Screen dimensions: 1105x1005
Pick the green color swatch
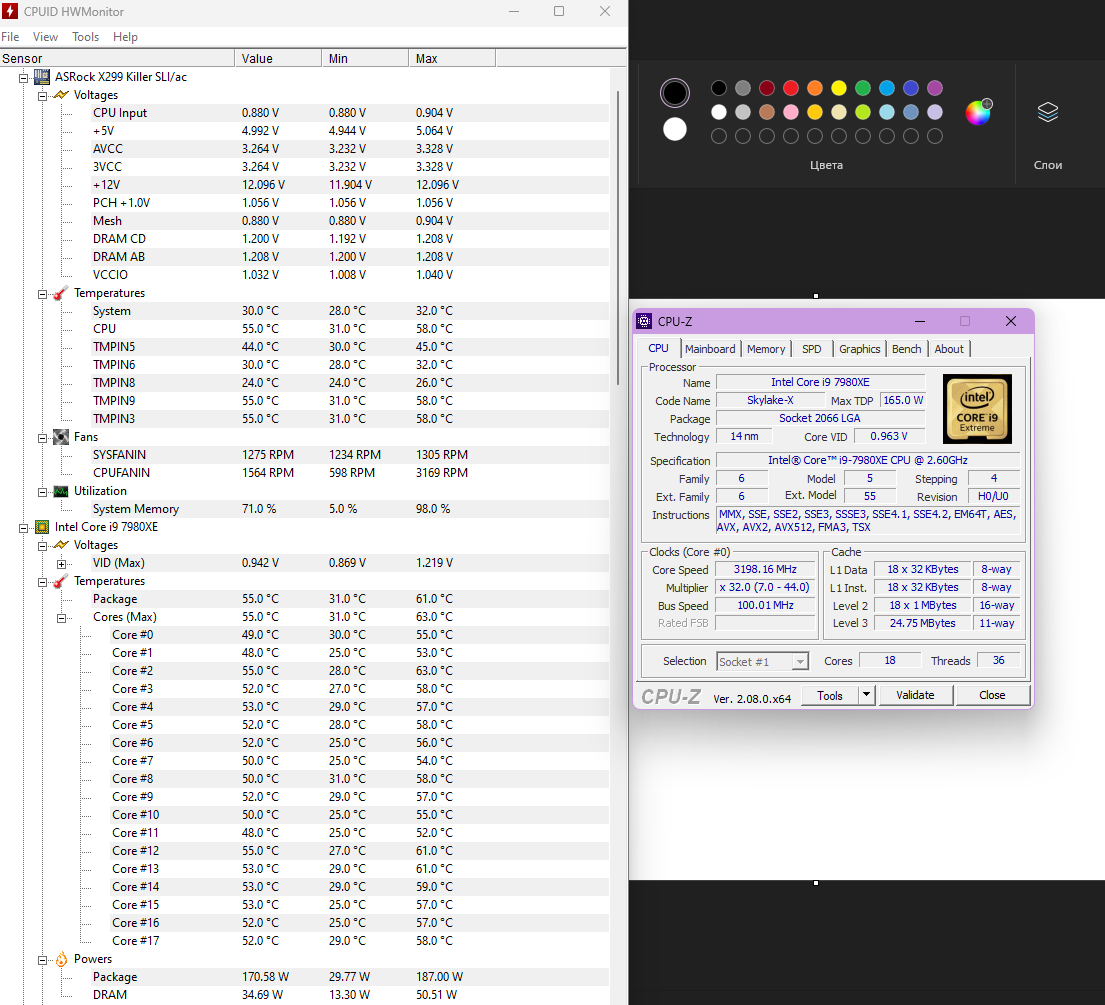click(863, 88)
